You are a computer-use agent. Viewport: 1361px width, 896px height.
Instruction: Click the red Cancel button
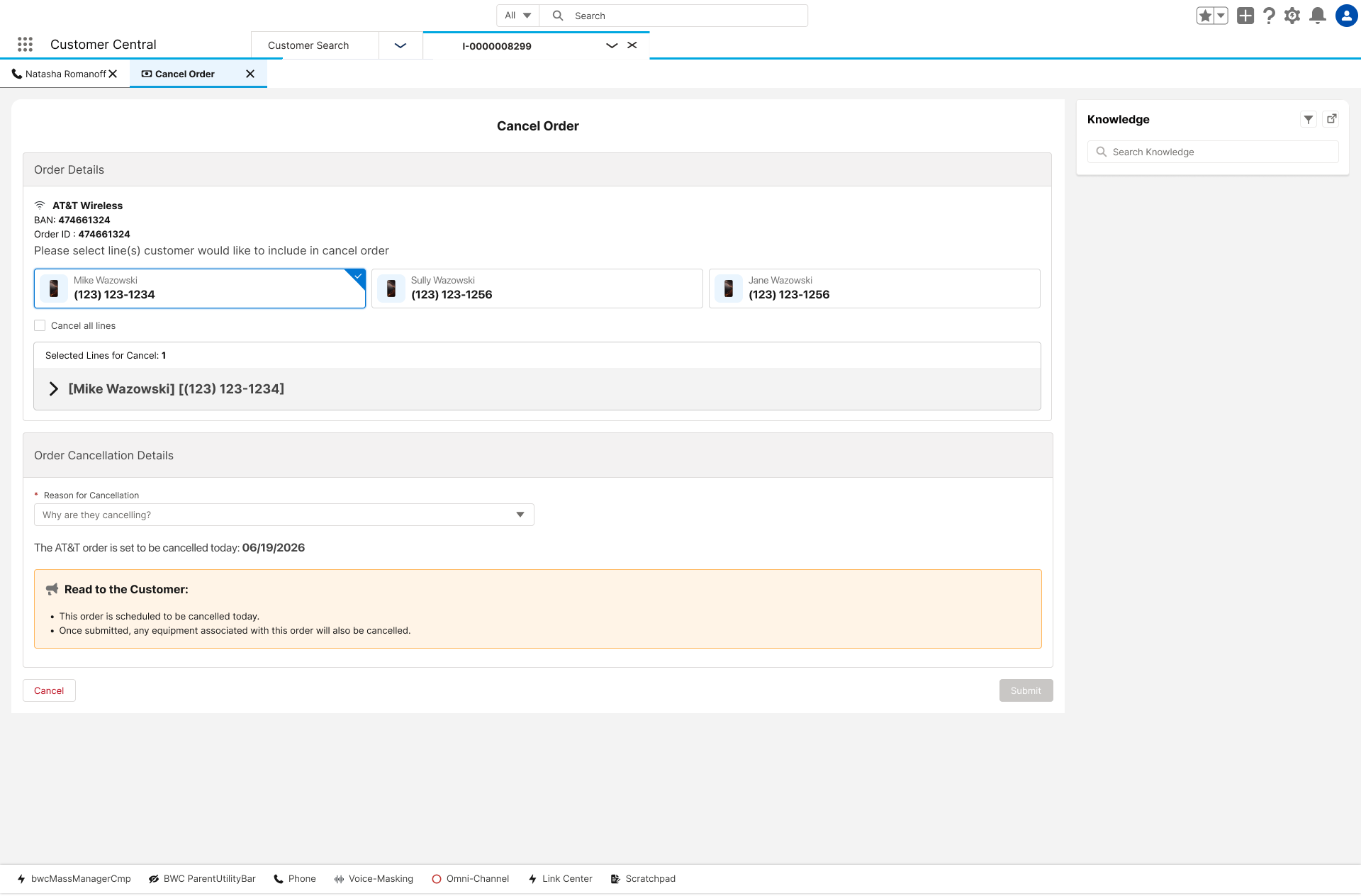pos(49,690)
